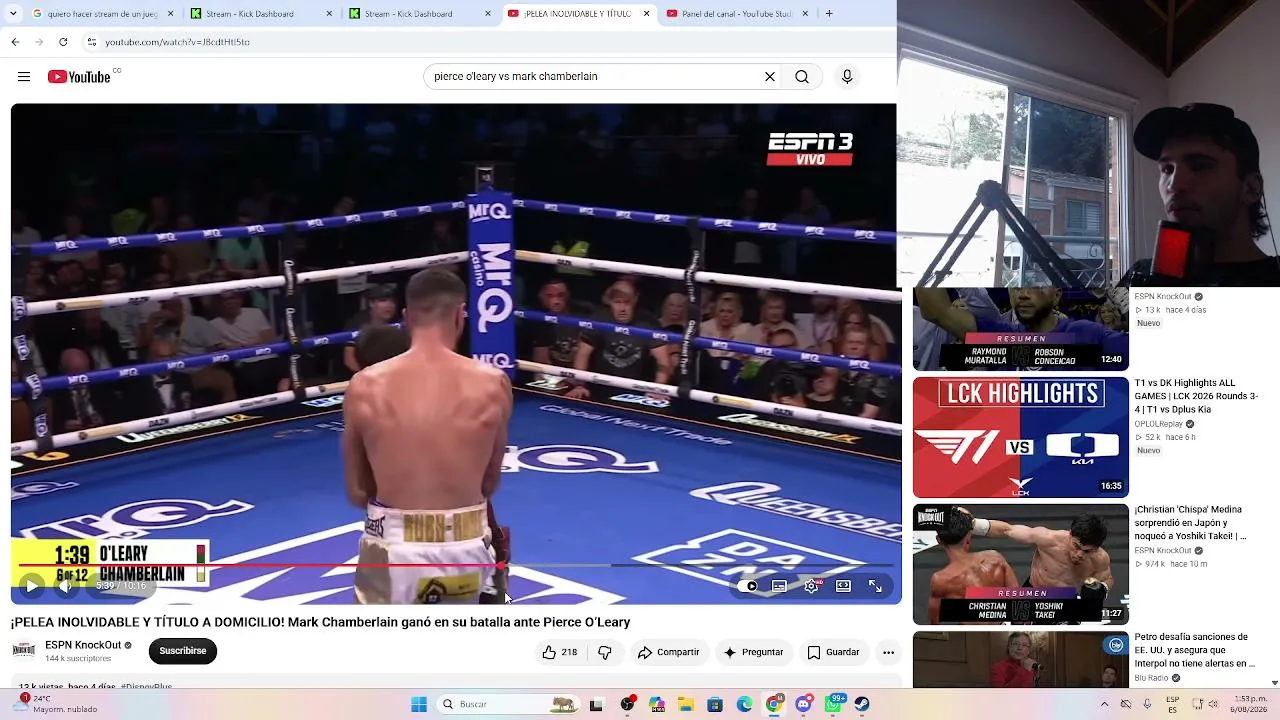The width and height of the screenshot is (1280, 720).
Task: Visit the OPLOLReplay channel link
Action: 1160,424
